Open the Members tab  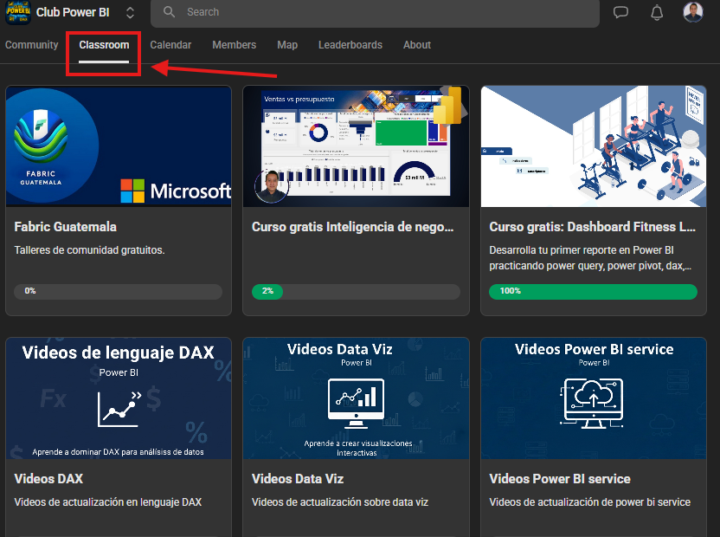tap(234, 45)
